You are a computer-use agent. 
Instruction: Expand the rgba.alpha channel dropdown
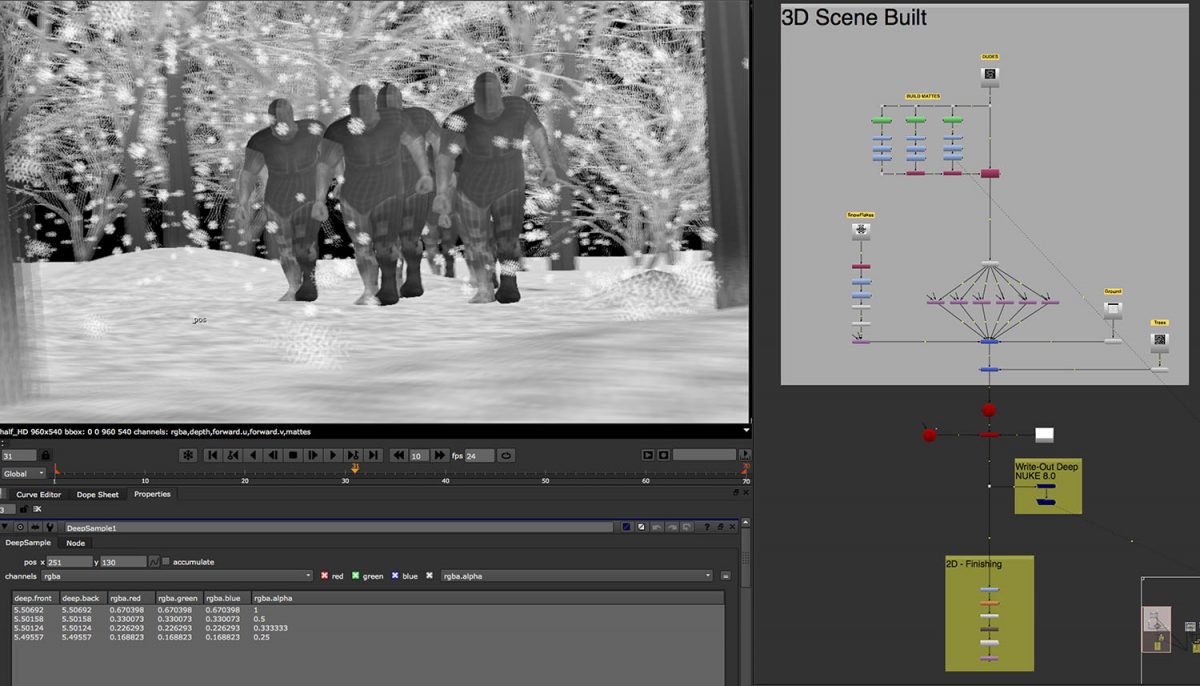(x=709, y=576)
